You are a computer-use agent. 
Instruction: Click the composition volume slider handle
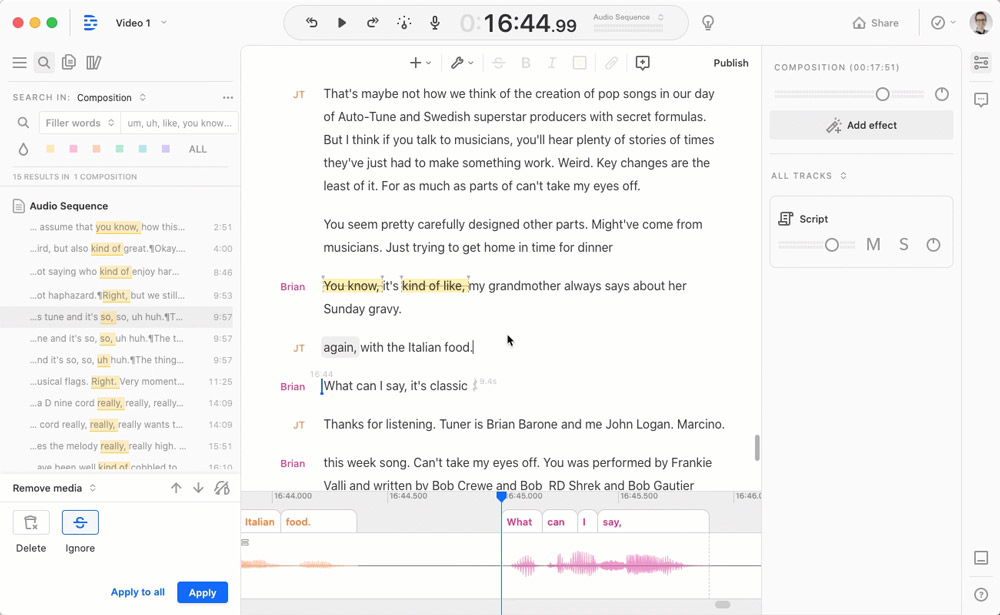[x=882, y=94]
